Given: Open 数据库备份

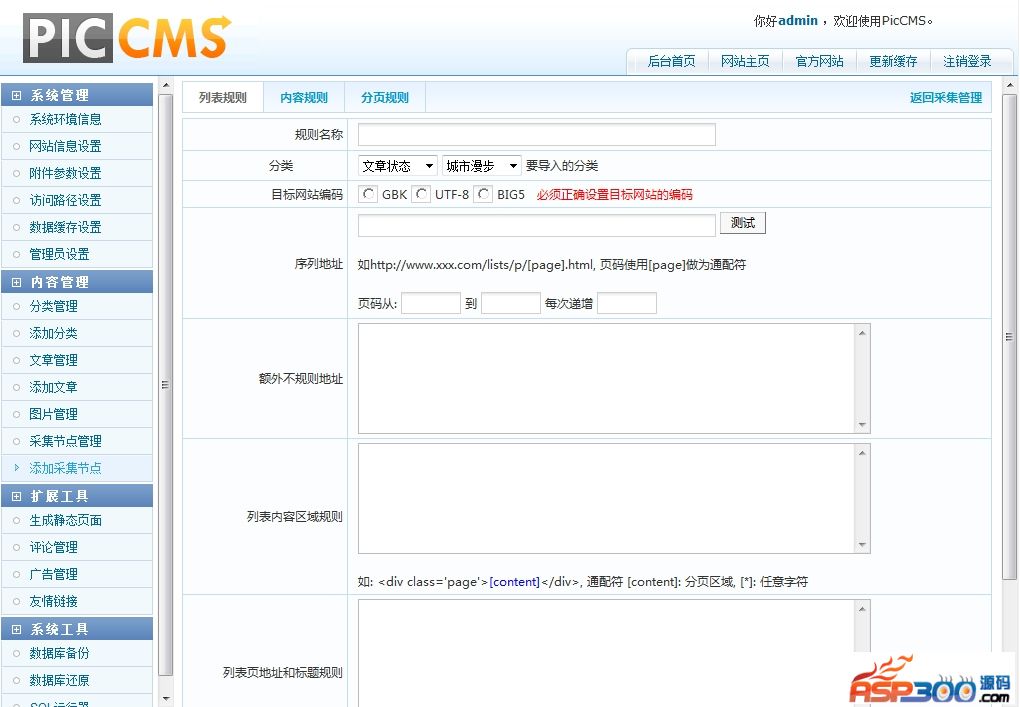Looking at the screenshot, I should point(59,654).
